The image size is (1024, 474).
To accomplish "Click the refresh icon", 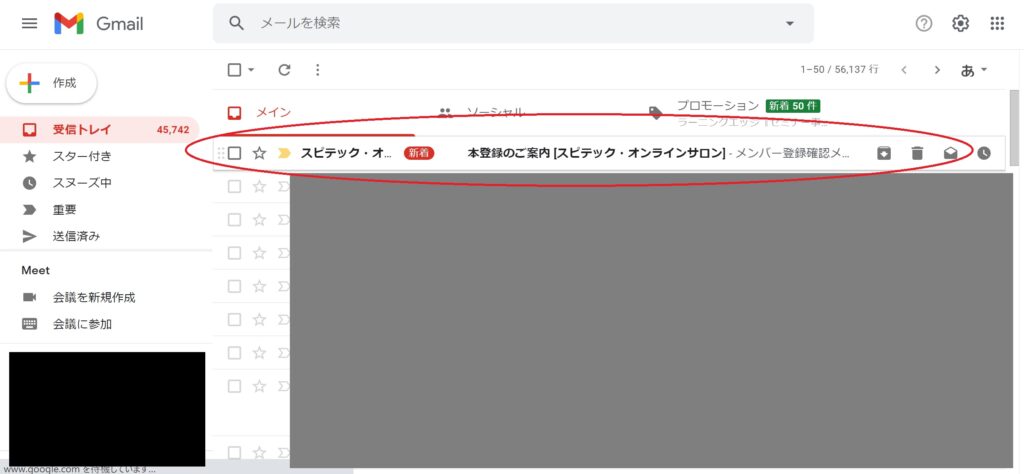I will pyautogui.click(x=284, y=70).
